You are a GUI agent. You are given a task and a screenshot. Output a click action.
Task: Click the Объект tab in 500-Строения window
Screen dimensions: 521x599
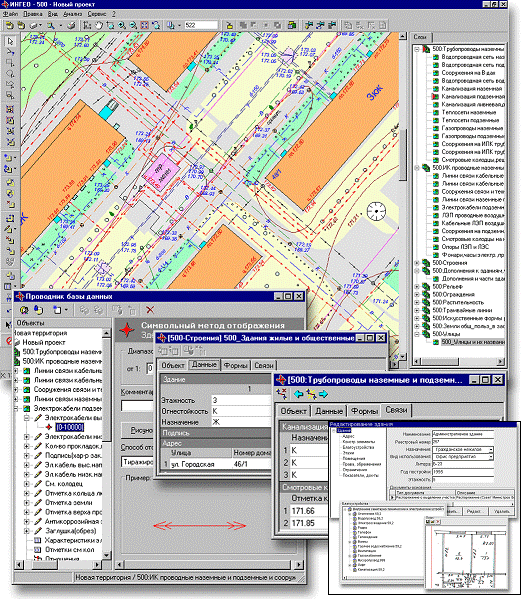coord(173,366)
